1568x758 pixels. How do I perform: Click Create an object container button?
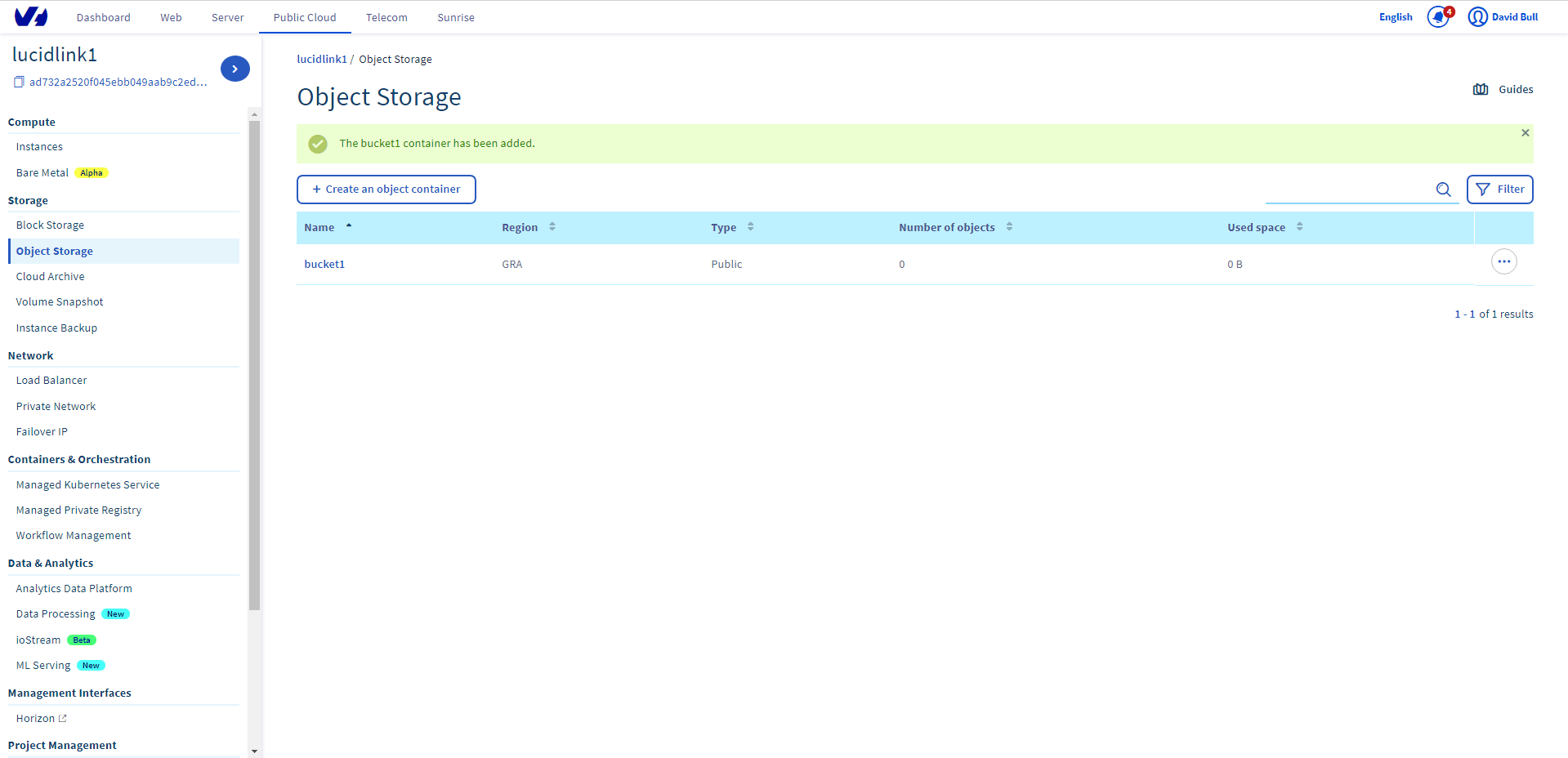coord(386,189)
